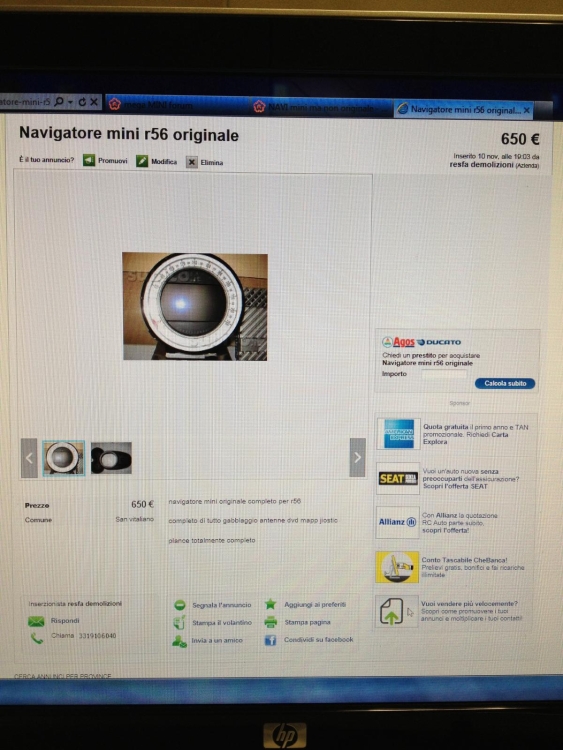Click the Allianz ad logo

(x=397, y=522)
